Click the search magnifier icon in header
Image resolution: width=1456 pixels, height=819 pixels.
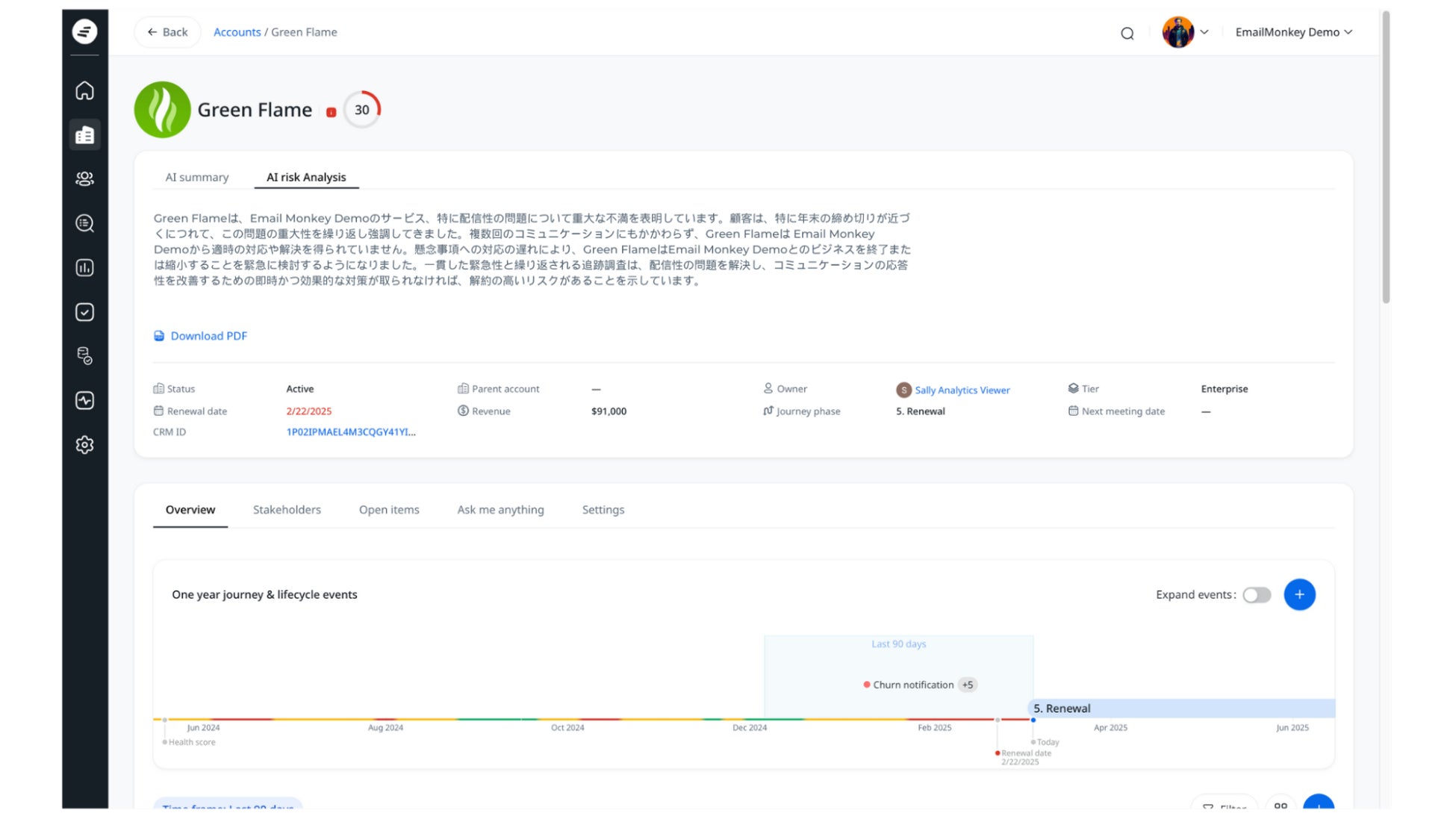pyautogui.click(x=1127, y=33)
